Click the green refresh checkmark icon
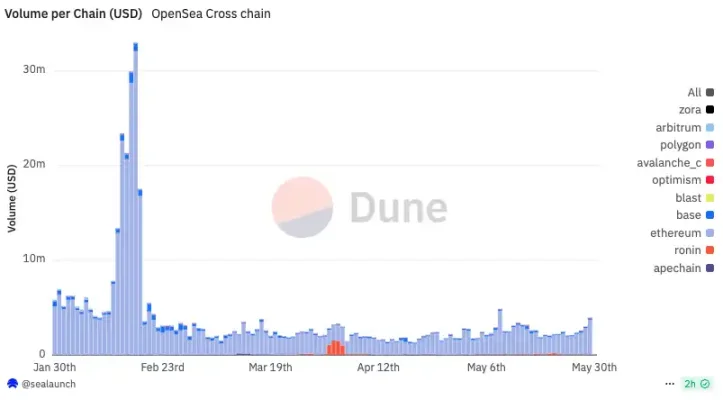Screen dimensions: 723x400 pos(704,383)
